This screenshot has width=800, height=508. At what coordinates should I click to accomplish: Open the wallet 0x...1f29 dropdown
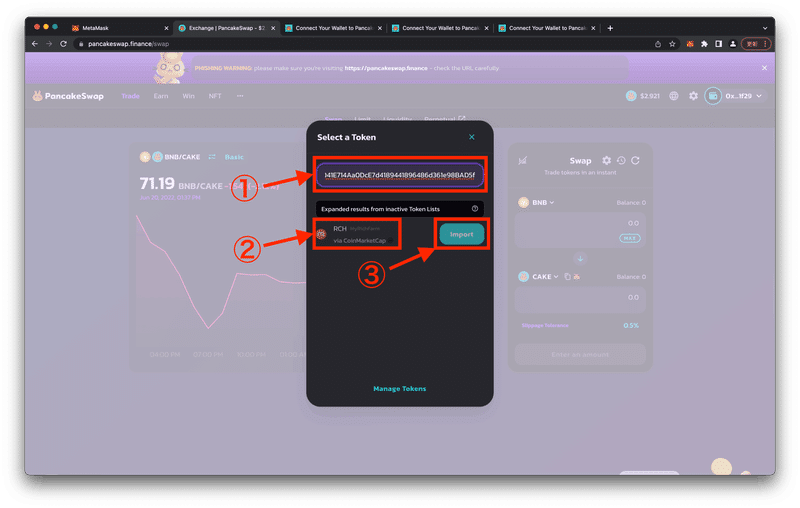(743, 96)
